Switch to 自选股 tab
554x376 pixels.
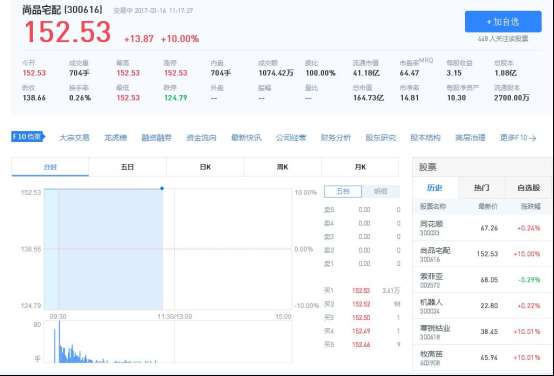pos(529,188)
